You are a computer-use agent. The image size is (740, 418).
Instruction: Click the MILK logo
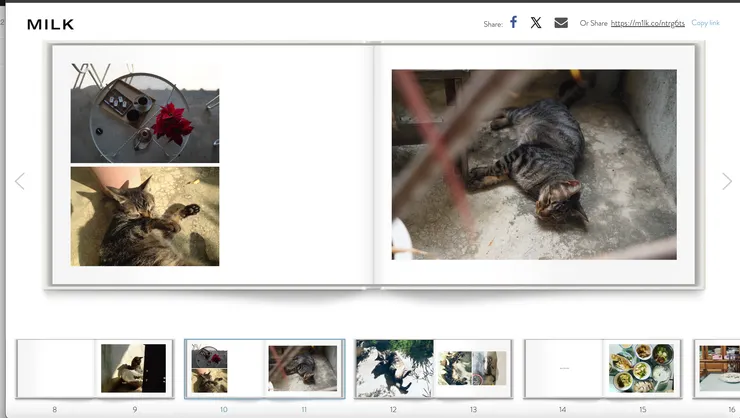tap(50, 24)
